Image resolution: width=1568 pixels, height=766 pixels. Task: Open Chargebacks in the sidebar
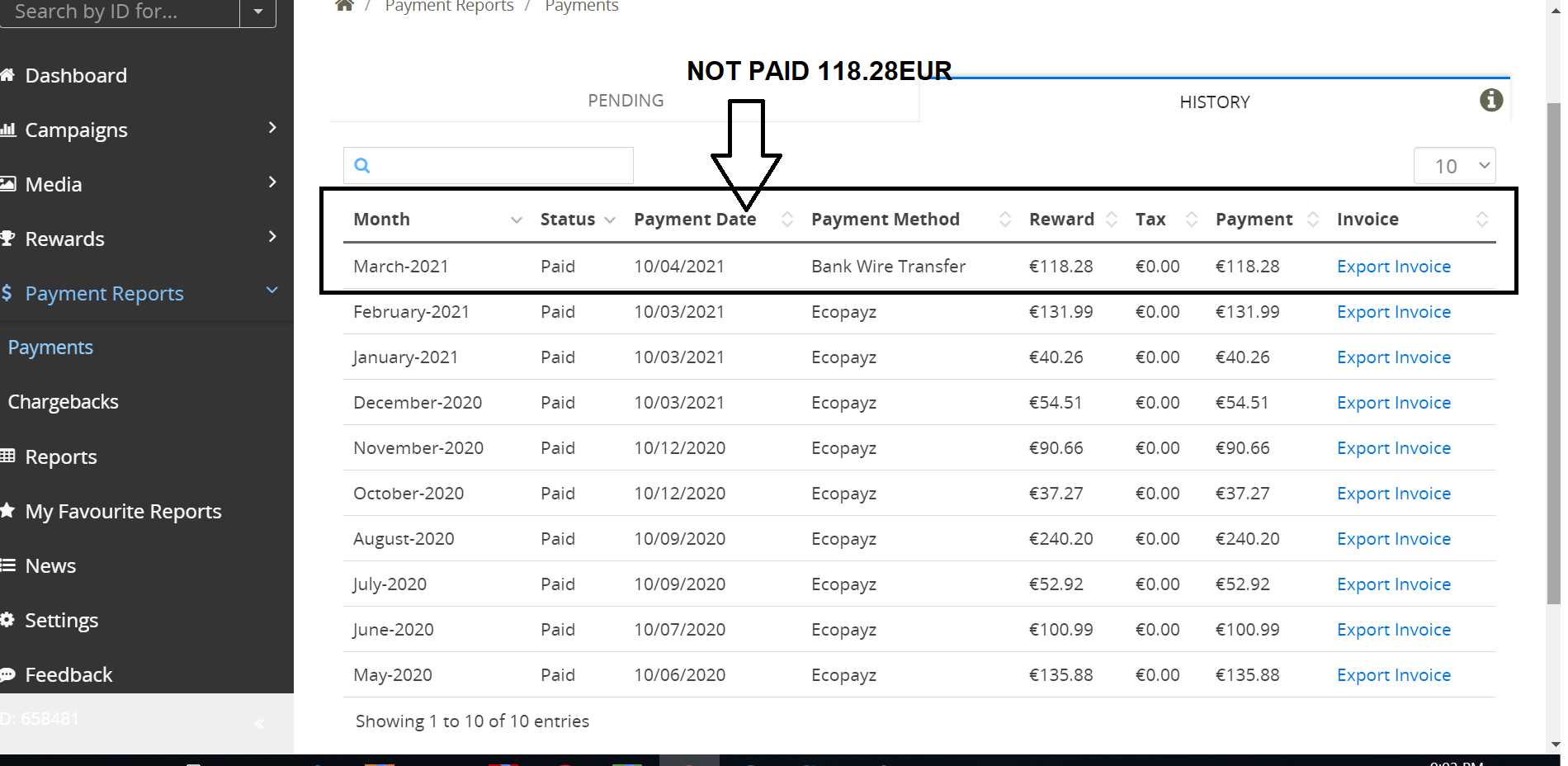(x=64, y=402)
